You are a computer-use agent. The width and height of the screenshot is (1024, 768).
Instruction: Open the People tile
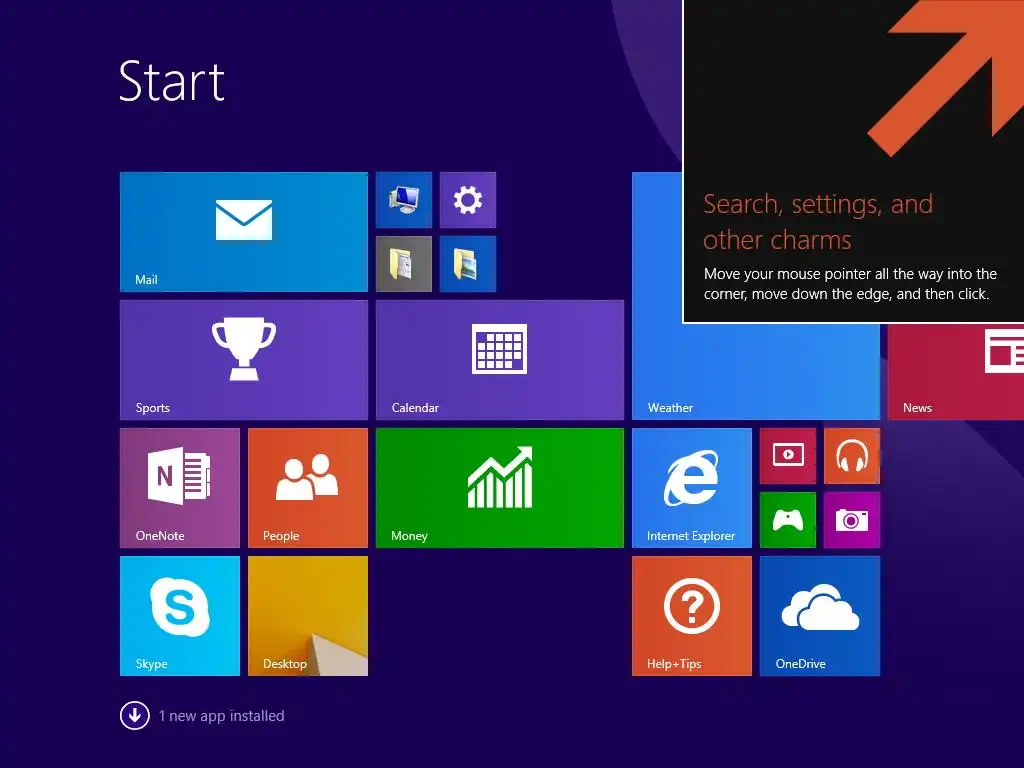pos(308,488)
